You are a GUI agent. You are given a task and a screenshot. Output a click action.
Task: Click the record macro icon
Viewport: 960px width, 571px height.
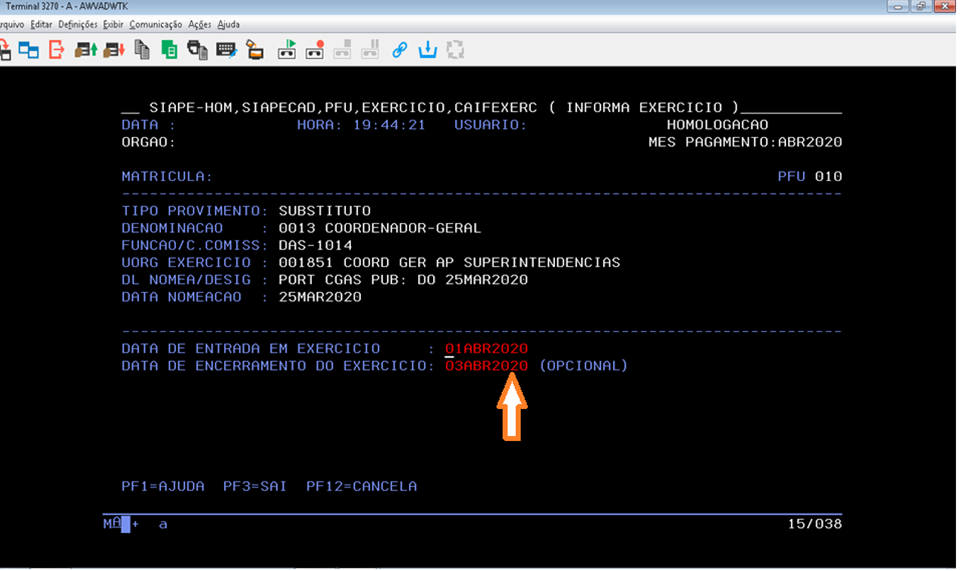pos(315,50)
